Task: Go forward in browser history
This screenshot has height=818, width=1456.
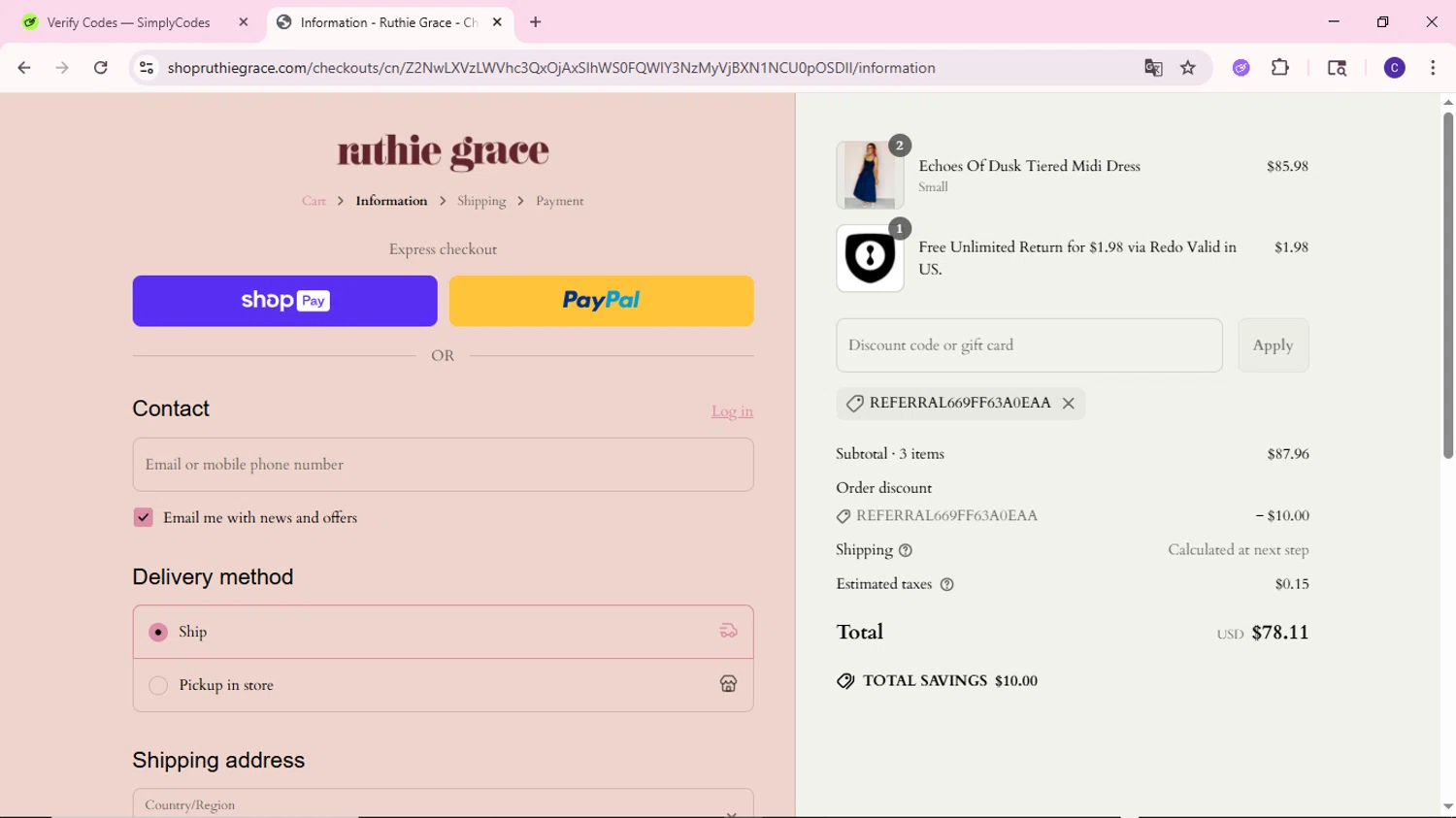Action: click(x=62, y=68)
